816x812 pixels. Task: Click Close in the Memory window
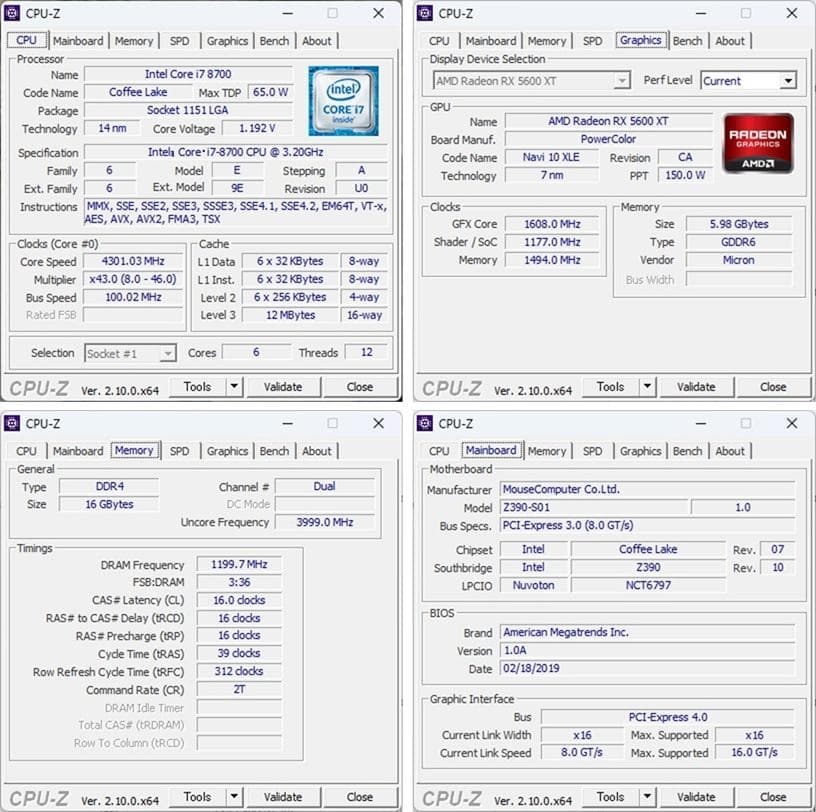tap(359, 796)
